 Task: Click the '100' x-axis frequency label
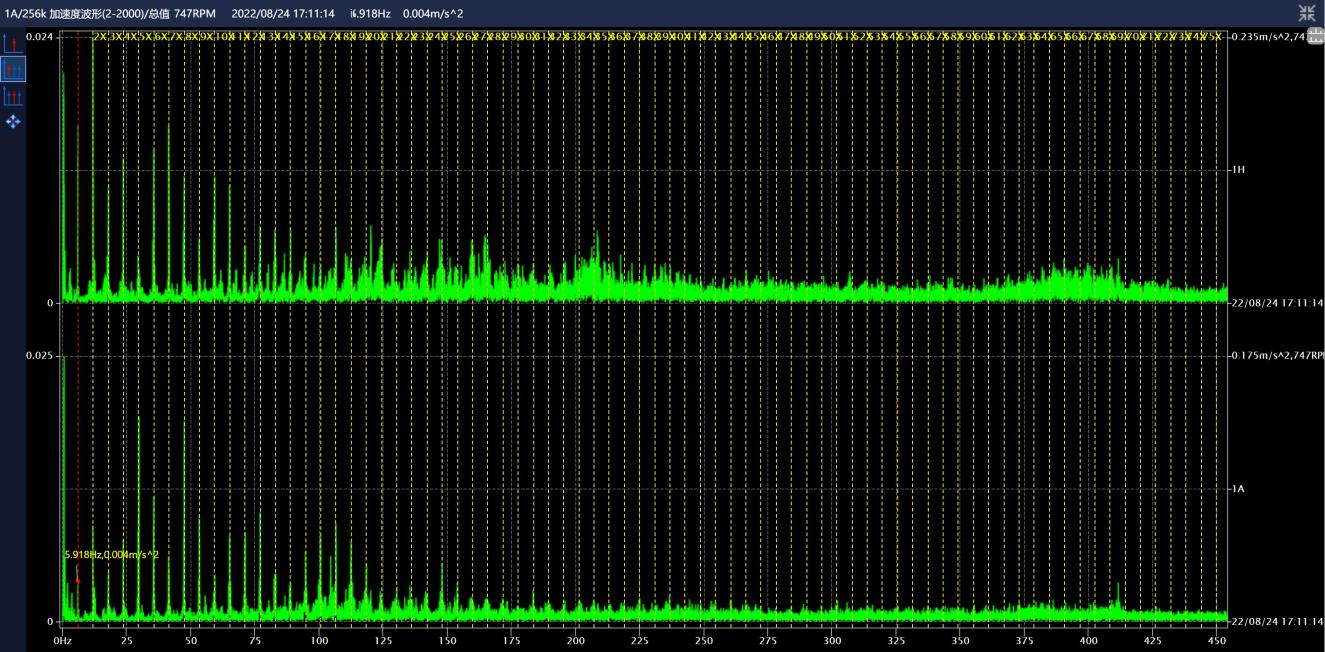pyautogui.click(x=319, y=640)
